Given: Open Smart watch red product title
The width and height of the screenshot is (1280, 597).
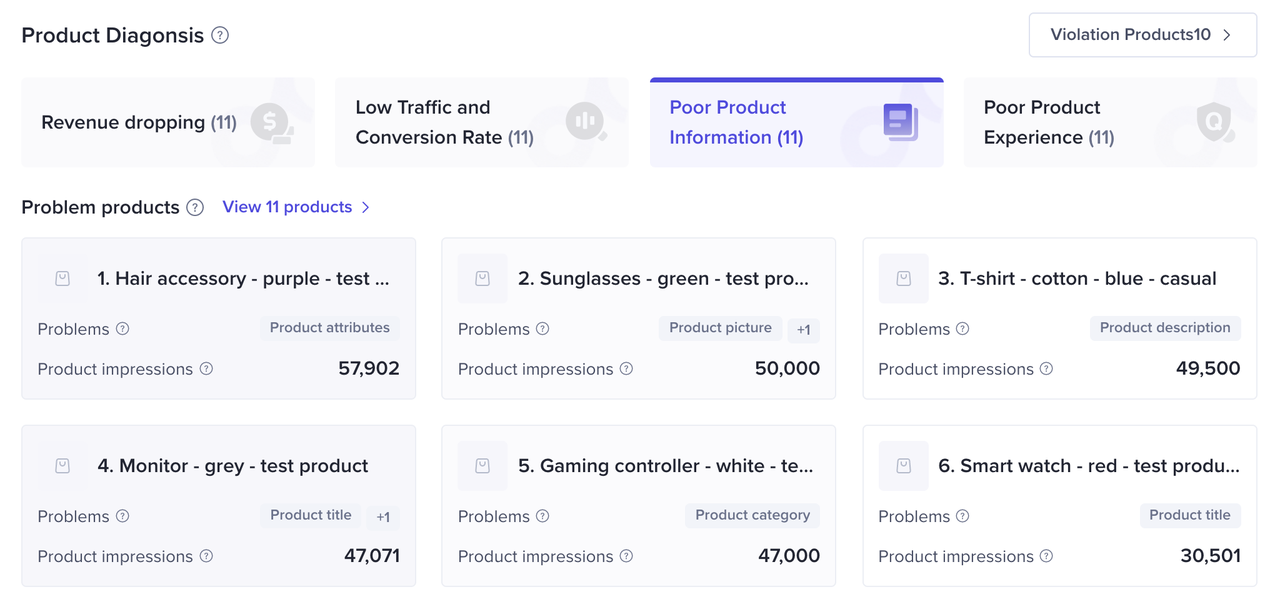Looking at the screenshot, I should point(1088,466).
